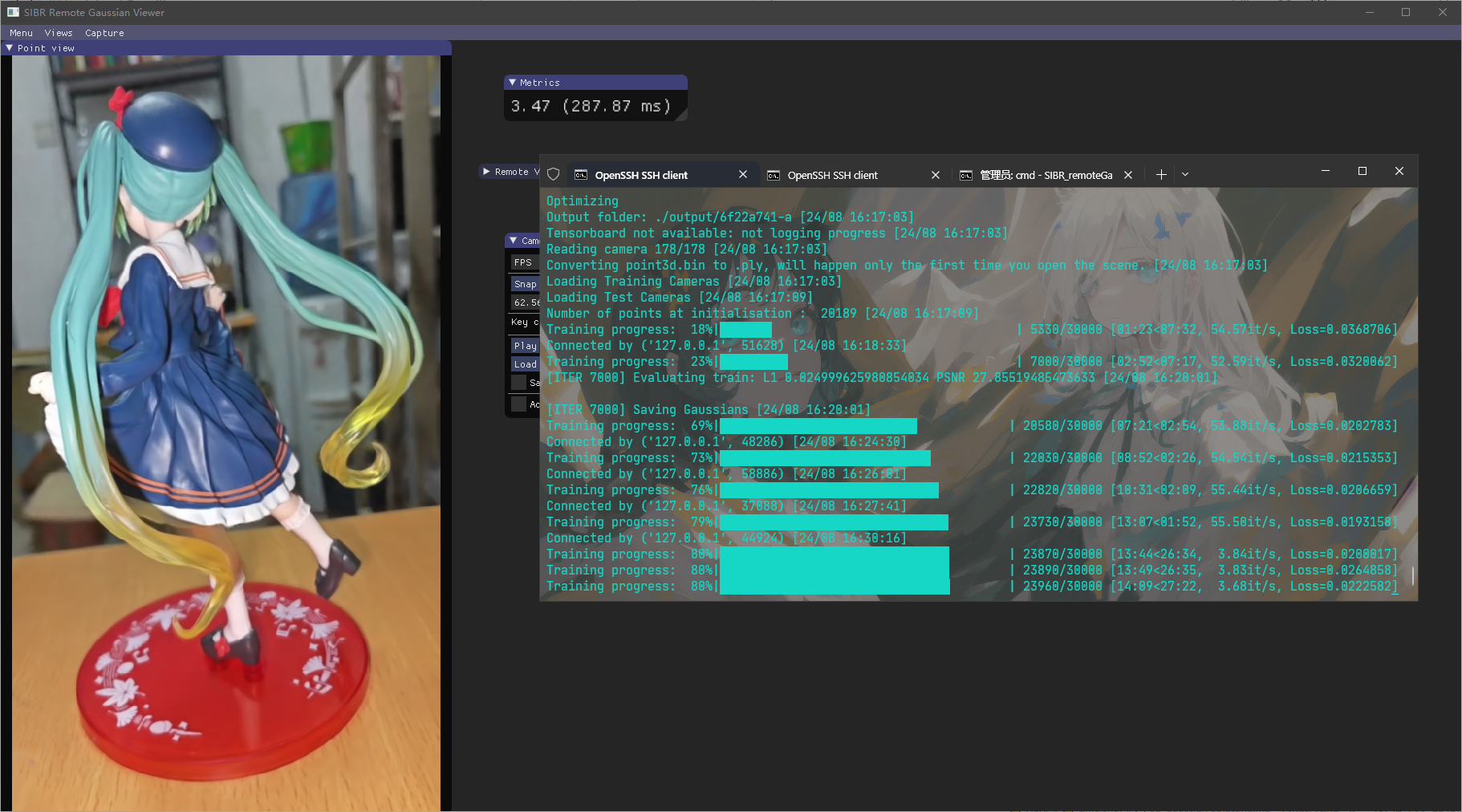
Task: Click the 79% training progress bar
Action: pos(834,522)
